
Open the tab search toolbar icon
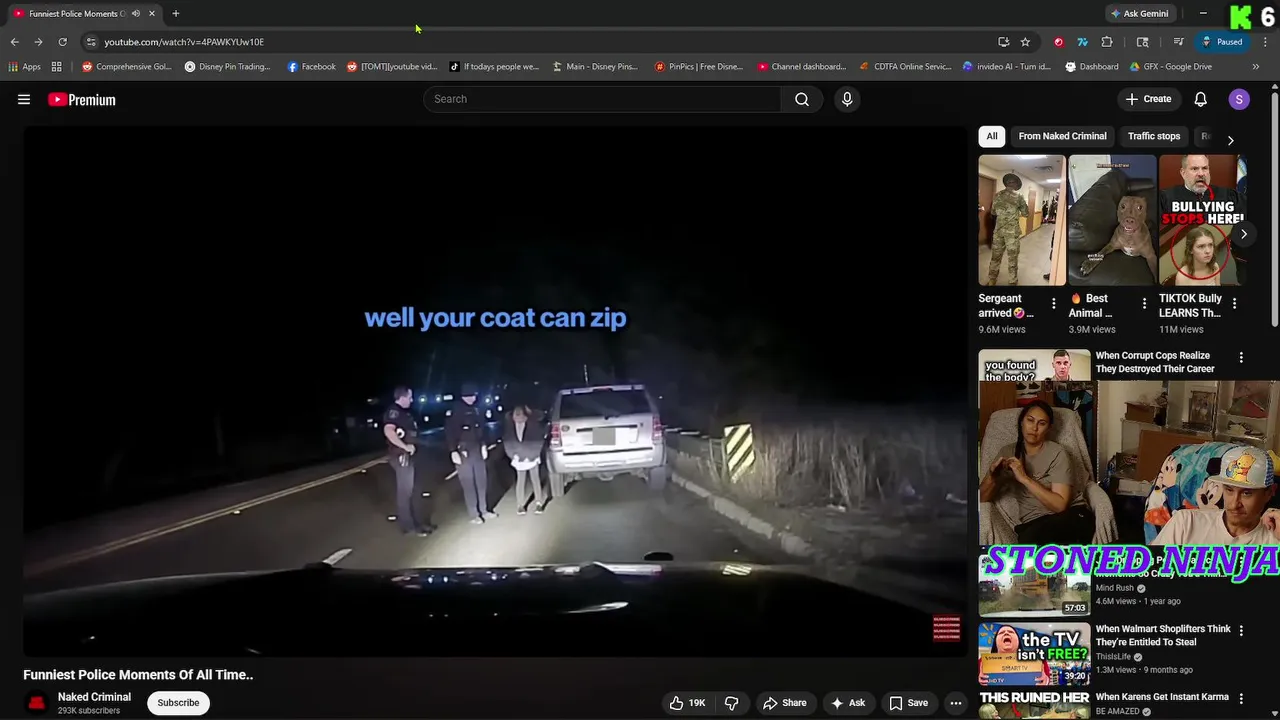pyautogui.click(x=1142, y=42)
